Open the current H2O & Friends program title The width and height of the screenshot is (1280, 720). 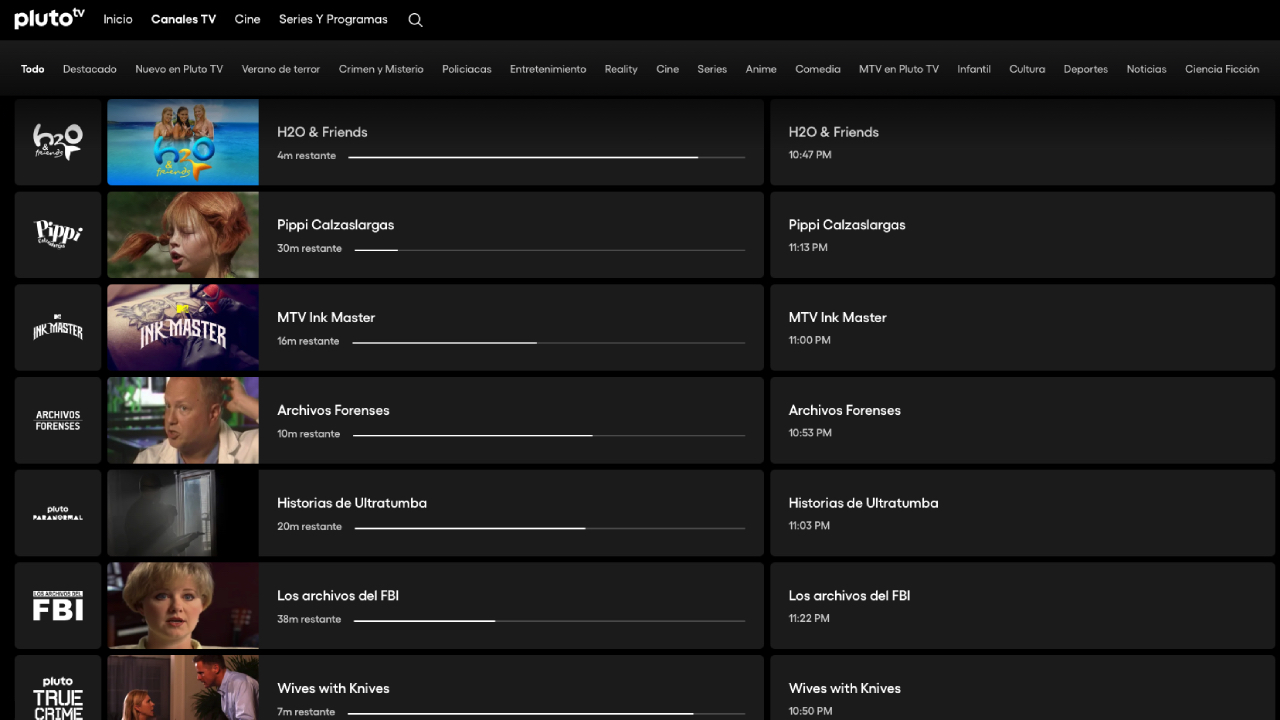click(322, 132)
